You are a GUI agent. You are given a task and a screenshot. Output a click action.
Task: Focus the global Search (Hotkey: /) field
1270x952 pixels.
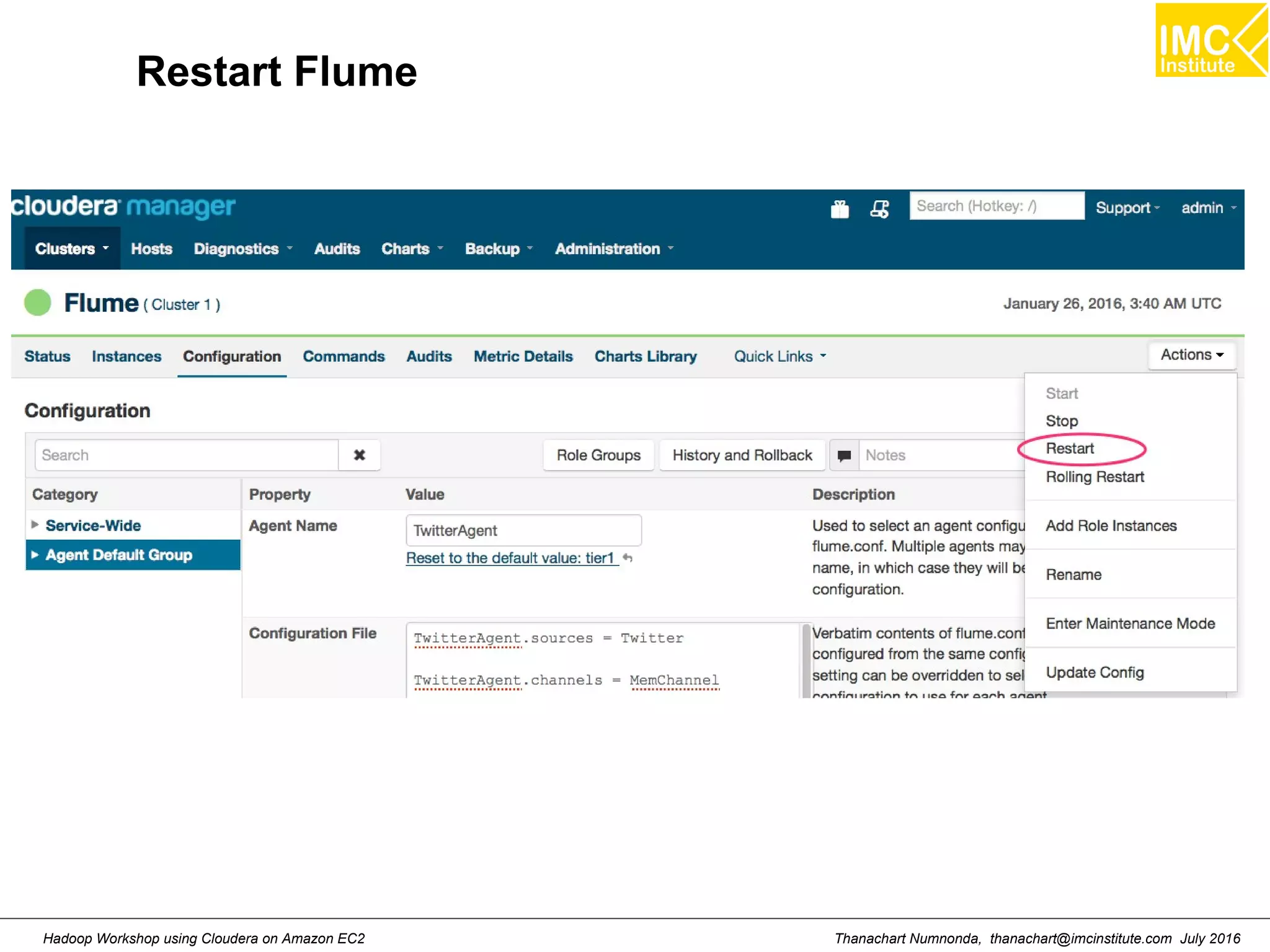[x=997, y=206]
